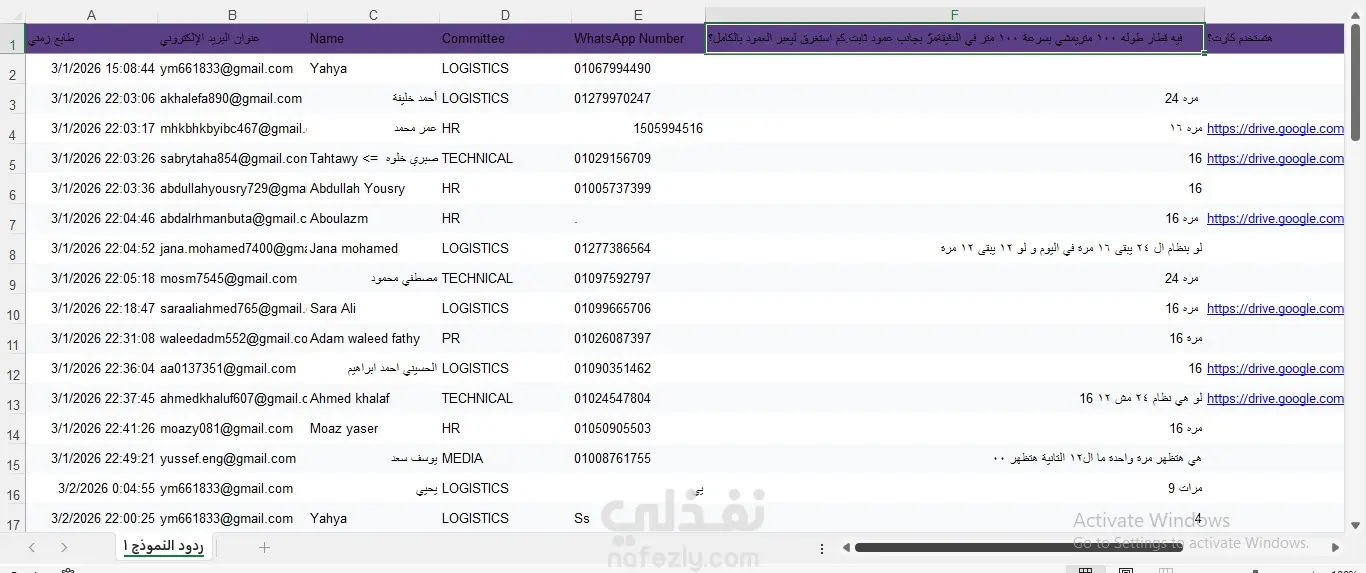
Task: Select WhatsApp number 01050905503 cell
Action: (x=638, y=428)
